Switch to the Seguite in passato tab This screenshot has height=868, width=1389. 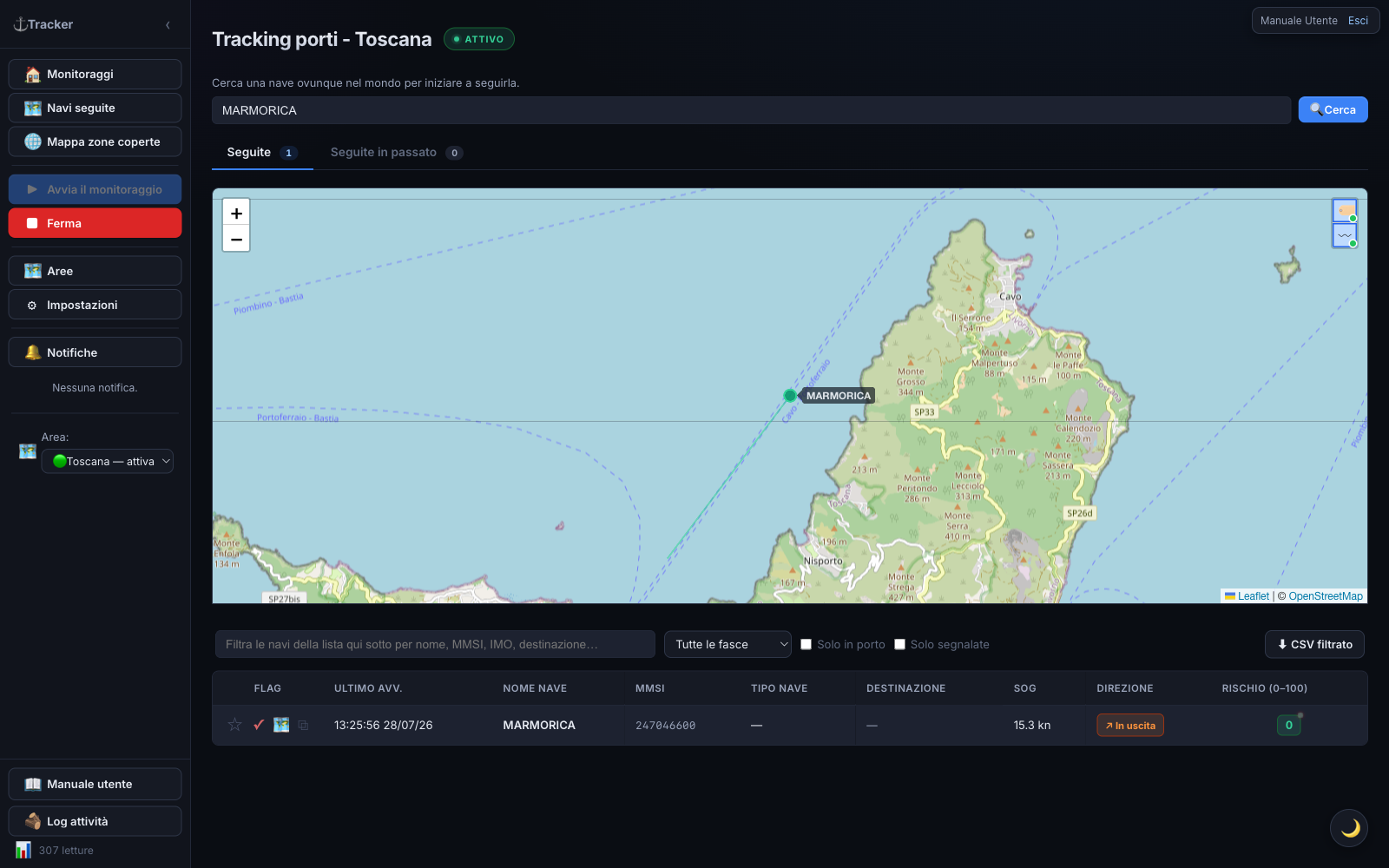pyautogui.click(x=396, y=152)
